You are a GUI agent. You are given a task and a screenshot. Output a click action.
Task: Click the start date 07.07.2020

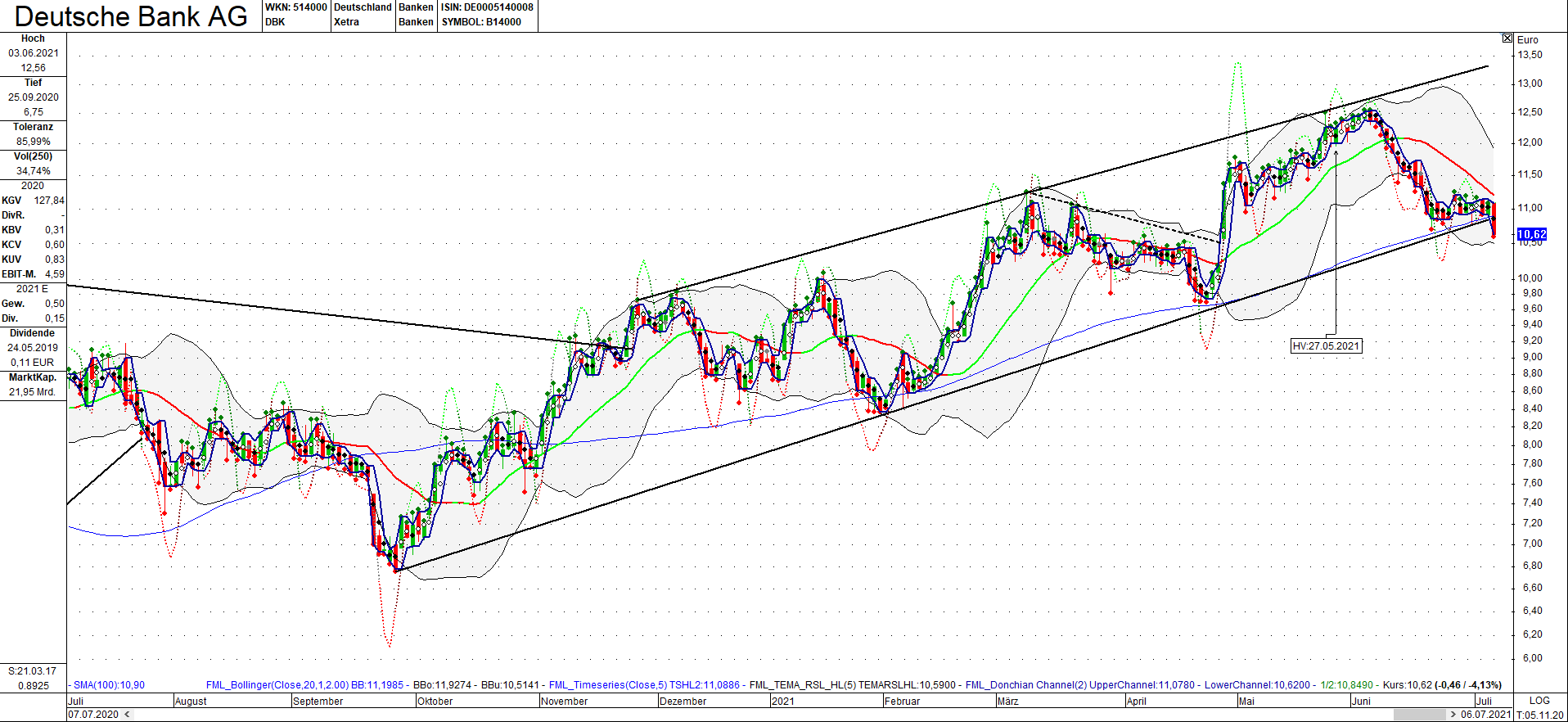(94, 715)
